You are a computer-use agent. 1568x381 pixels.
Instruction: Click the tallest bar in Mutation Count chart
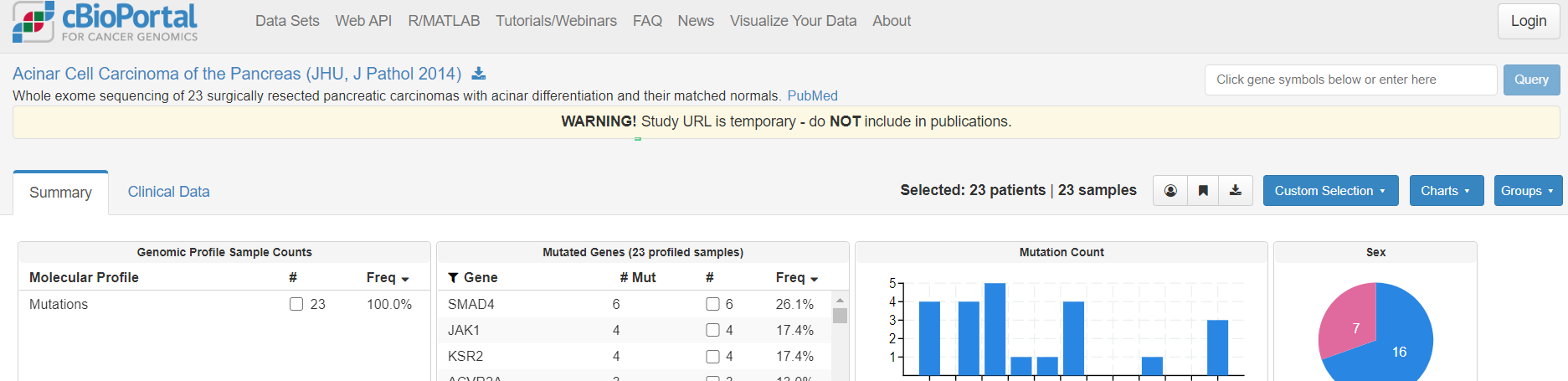pos(995,329)
